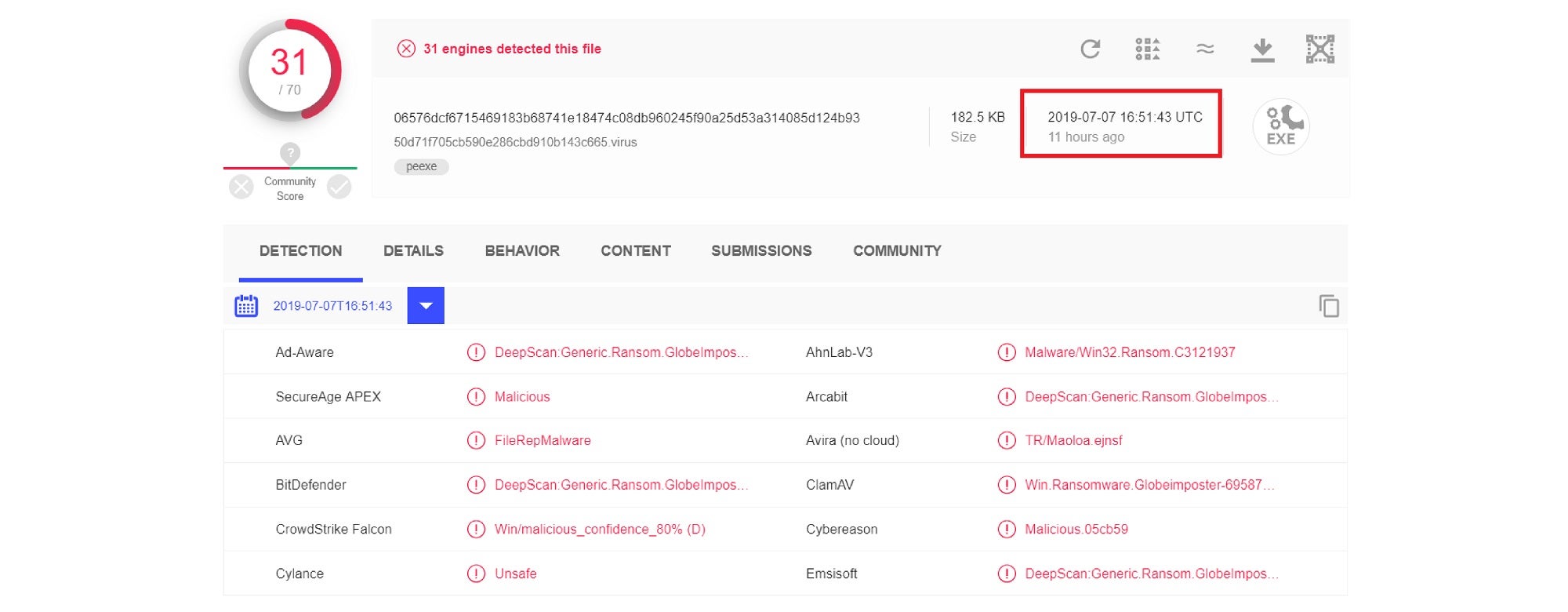Viewport: 1568px width, 612px height.
Task: Click the fullscreen expand icon
Action: pyautogui.click(x=1320, y=49)
